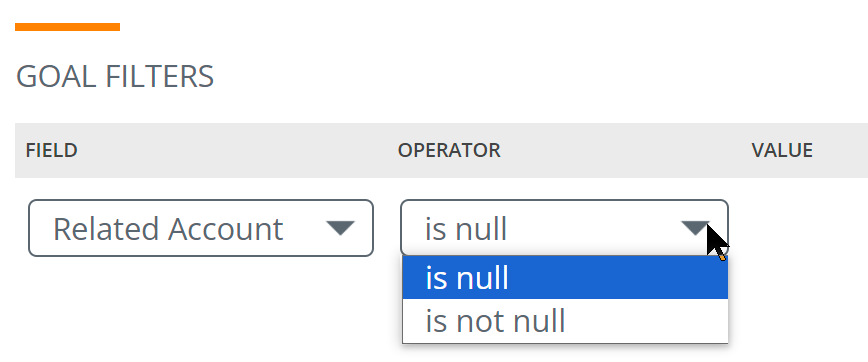Collapse the operator combo box showing is null

pyautogui.click(x=564, y=228)
